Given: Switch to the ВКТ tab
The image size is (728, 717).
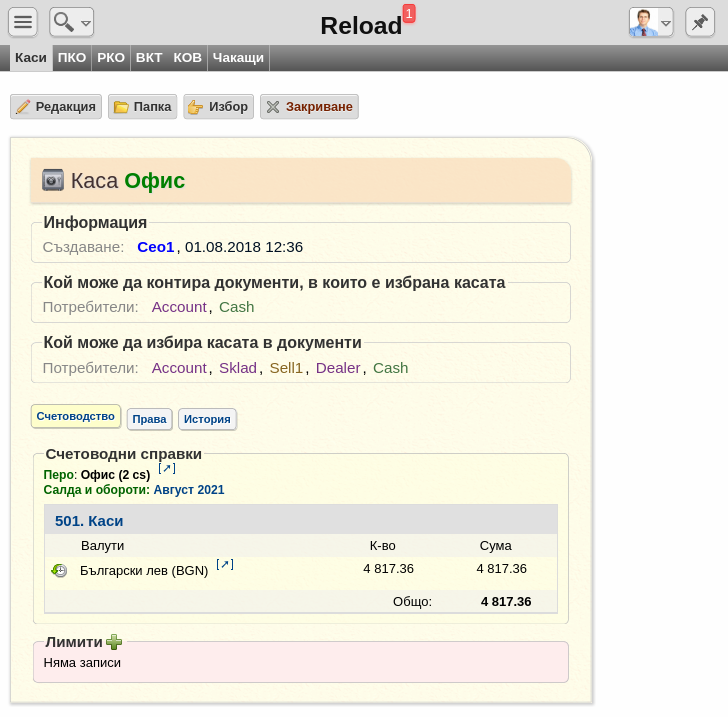Looking at the screenshot, I should (149, 58).
